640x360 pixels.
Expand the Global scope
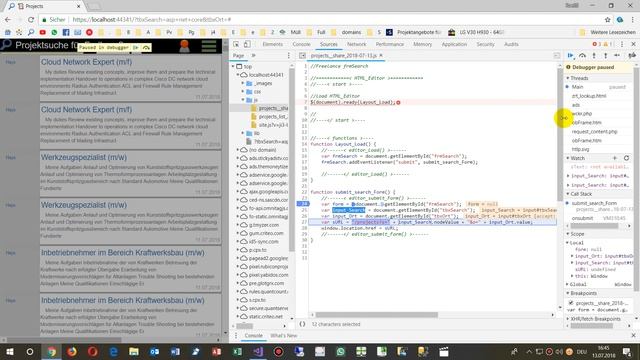click(568, 284)
